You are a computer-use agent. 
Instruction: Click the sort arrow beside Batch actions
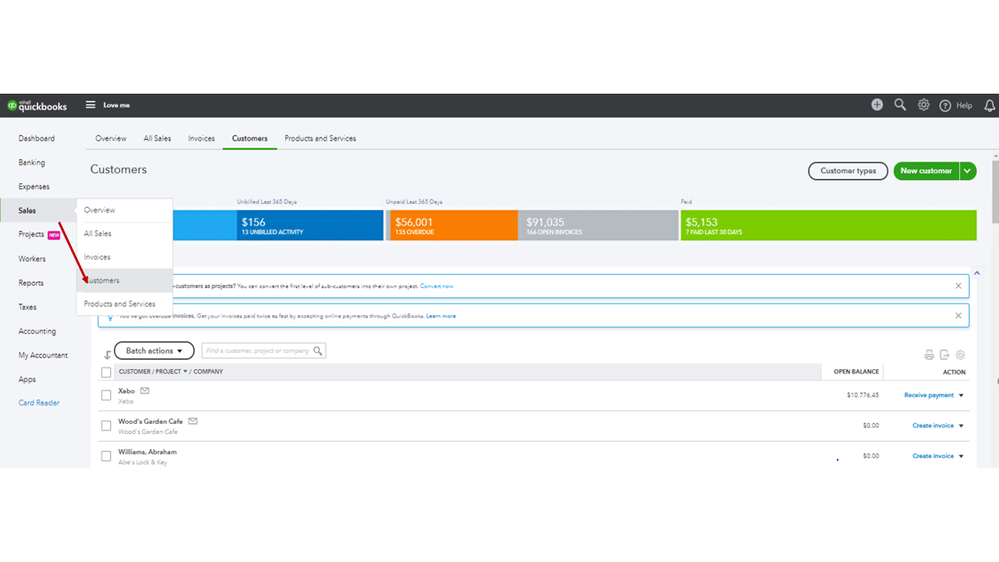coord(107,355)
